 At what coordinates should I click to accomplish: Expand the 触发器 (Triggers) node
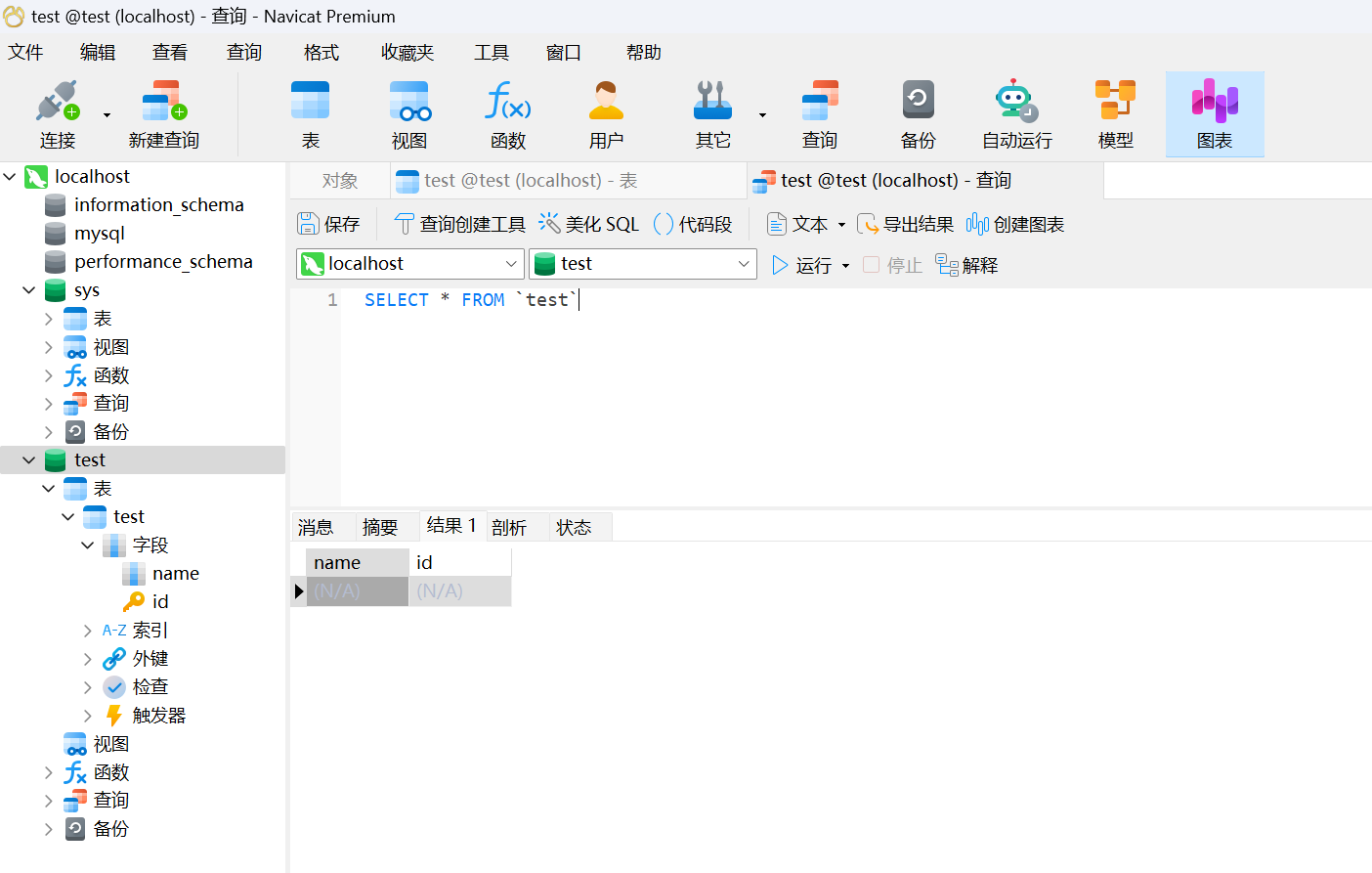pos(88,716)
